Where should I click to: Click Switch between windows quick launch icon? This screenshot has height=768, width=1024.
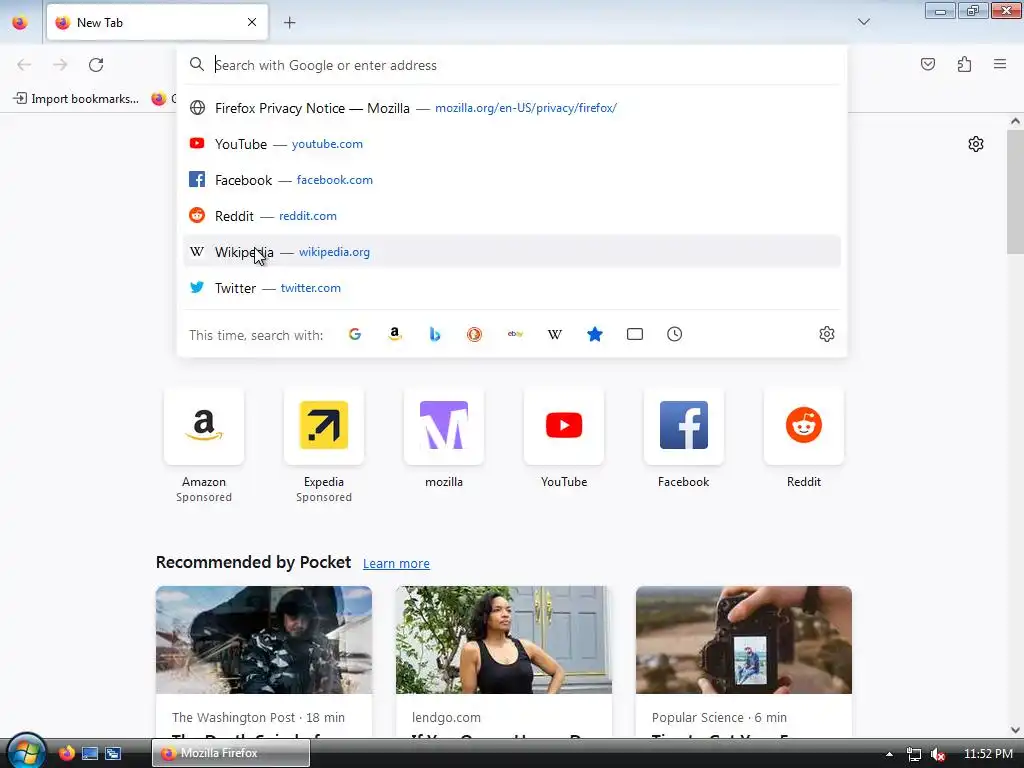[x=113, y=754]
